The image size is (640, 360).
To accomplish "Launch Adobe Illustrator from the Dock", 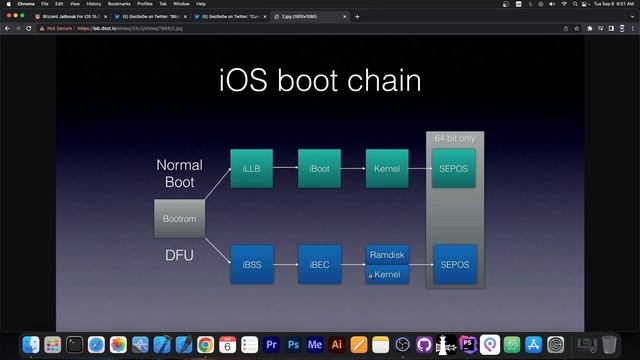I will pos(337,345).
